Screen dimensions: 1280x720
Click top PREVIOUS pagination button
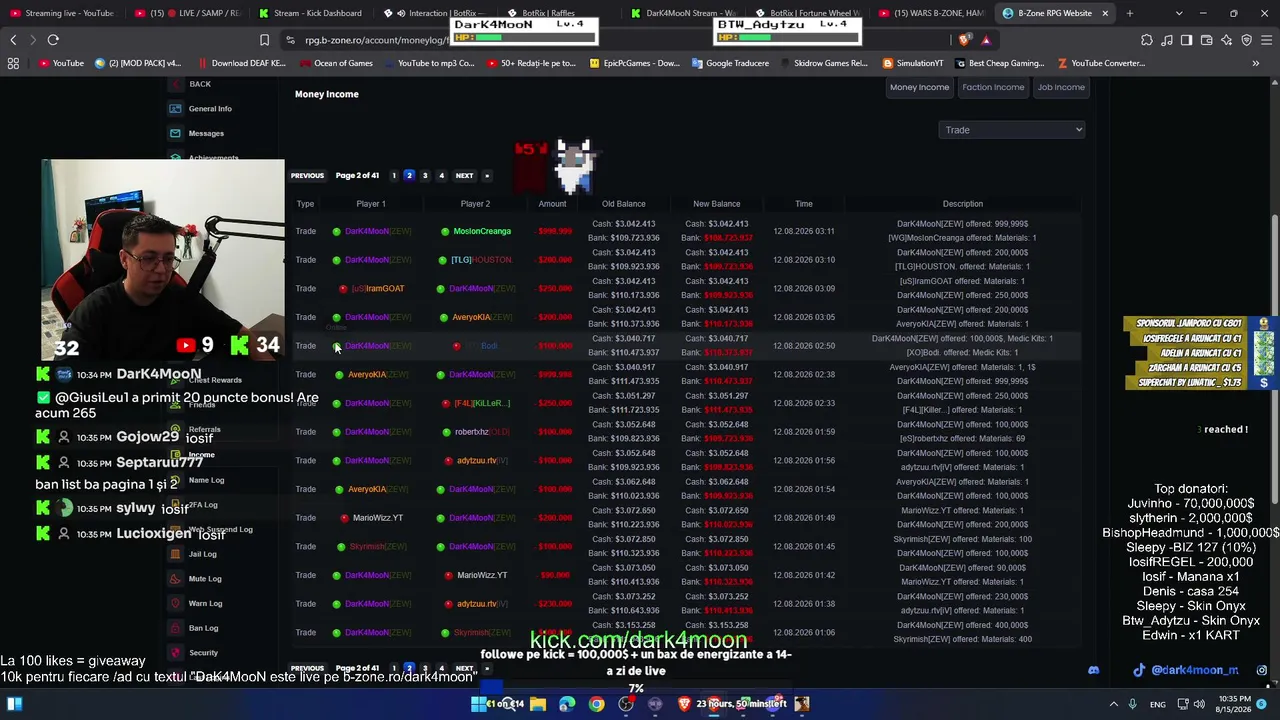coord(307,176)
